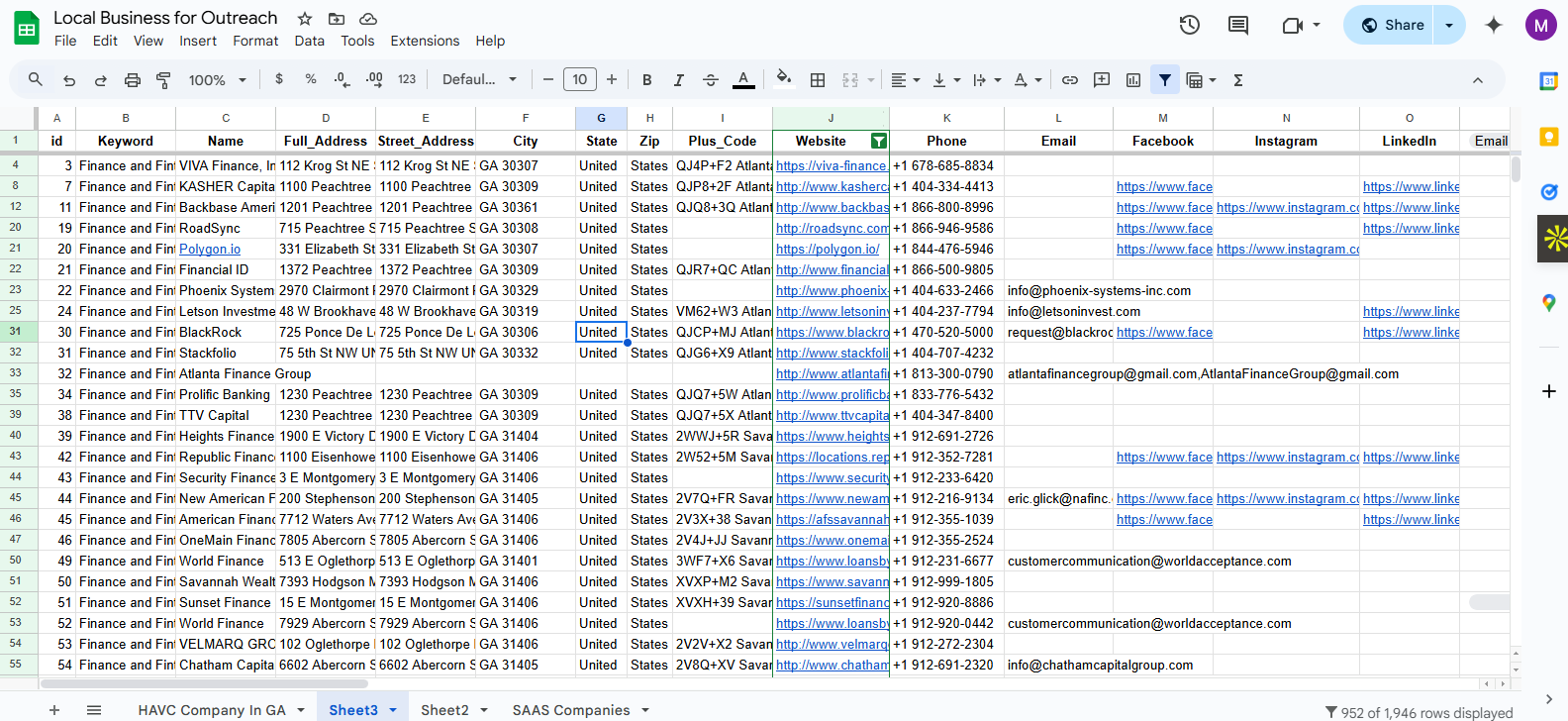This screenshot has width=1568, height=721.
Task: Activate the paint format tool
Action: [x=163, y=80]
